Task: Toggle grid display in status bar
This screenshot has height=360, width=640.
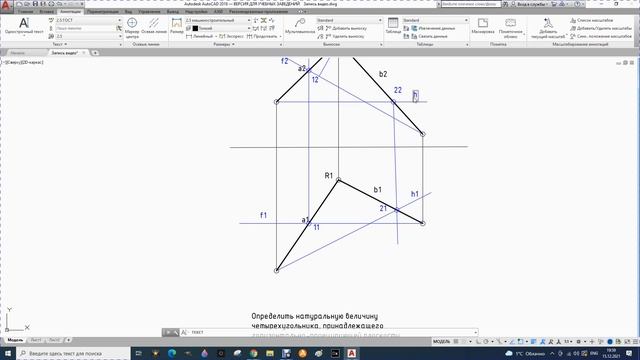Action: tap(456, 342)
